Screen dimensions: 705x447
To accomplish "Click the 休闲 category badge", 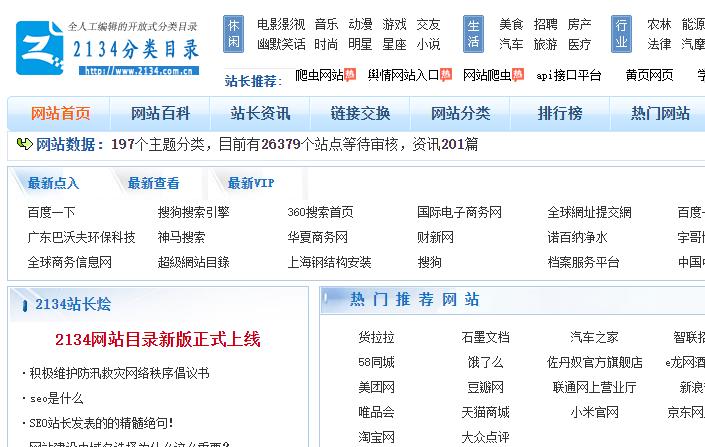I will pos(234,34).
